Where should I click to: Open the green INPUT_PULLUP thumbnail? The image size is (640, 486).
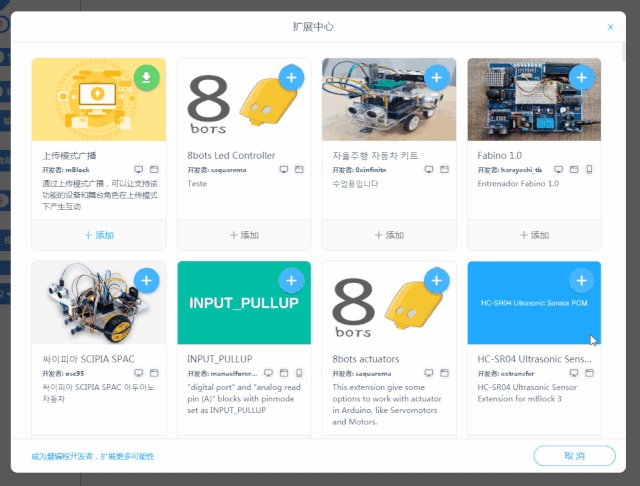point(244,303)
